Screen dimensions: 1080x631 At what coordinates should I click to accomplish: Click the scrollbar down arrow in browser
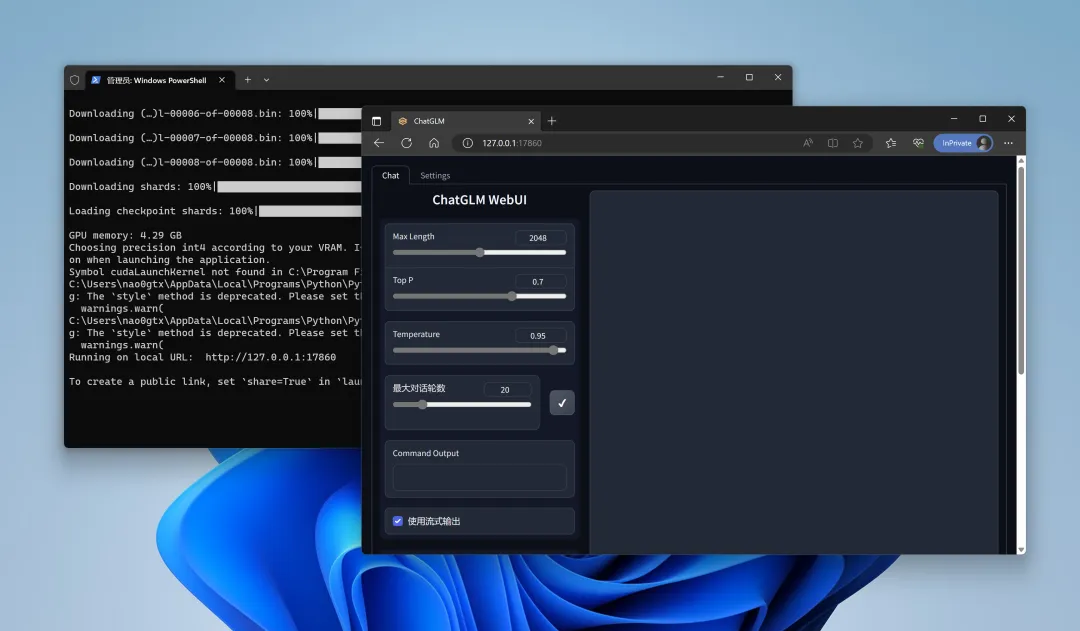pyautogui.click(x=1021, y=549)
